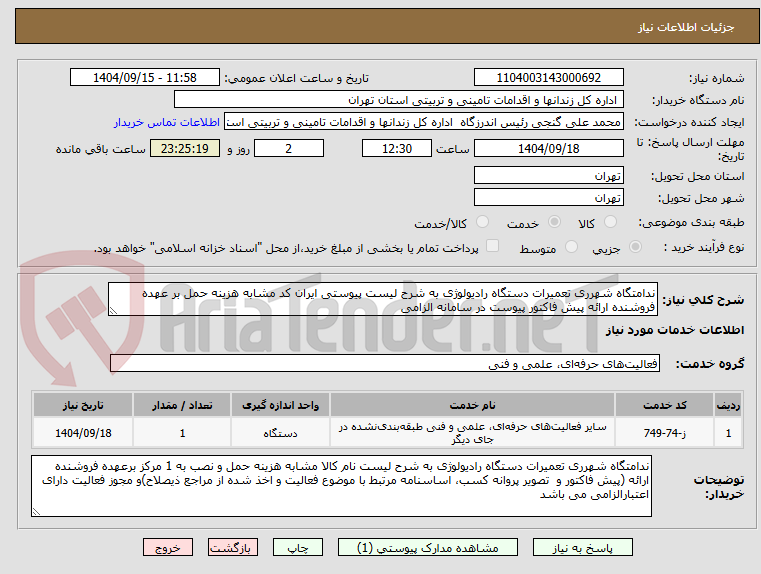This screenshot has height=574, width=761.
Task: Click the خروج exit button
Action: 168,547
